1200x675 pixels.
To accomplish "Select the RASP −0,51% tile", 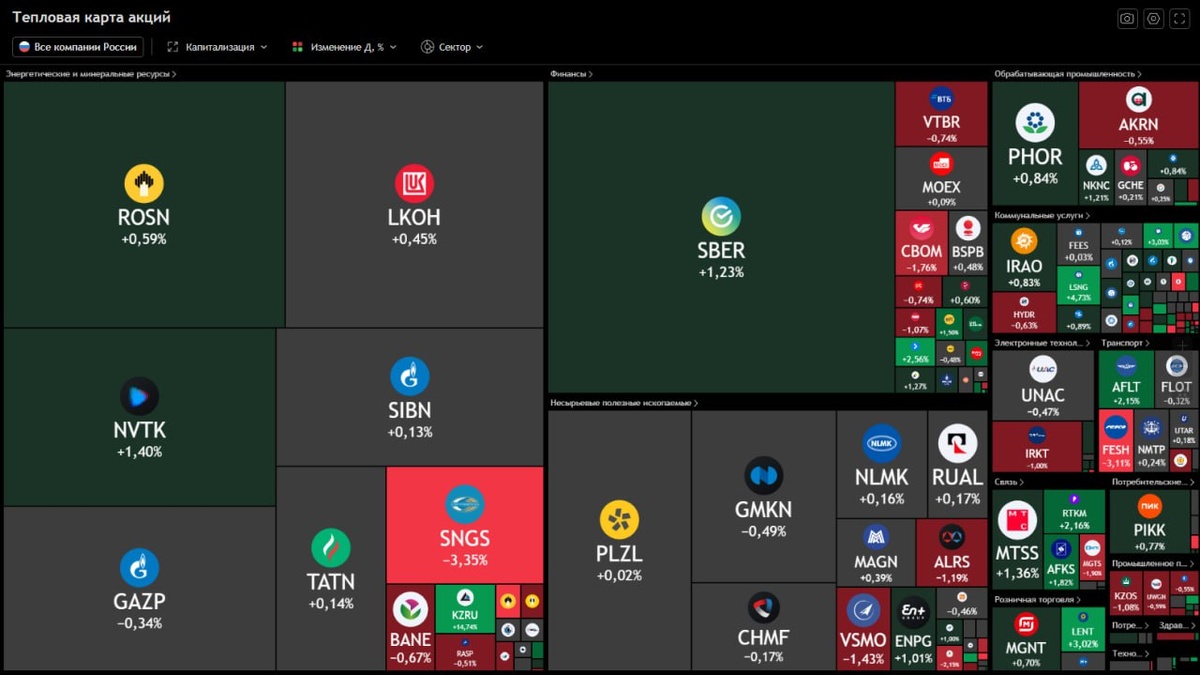I will [465, 653].
